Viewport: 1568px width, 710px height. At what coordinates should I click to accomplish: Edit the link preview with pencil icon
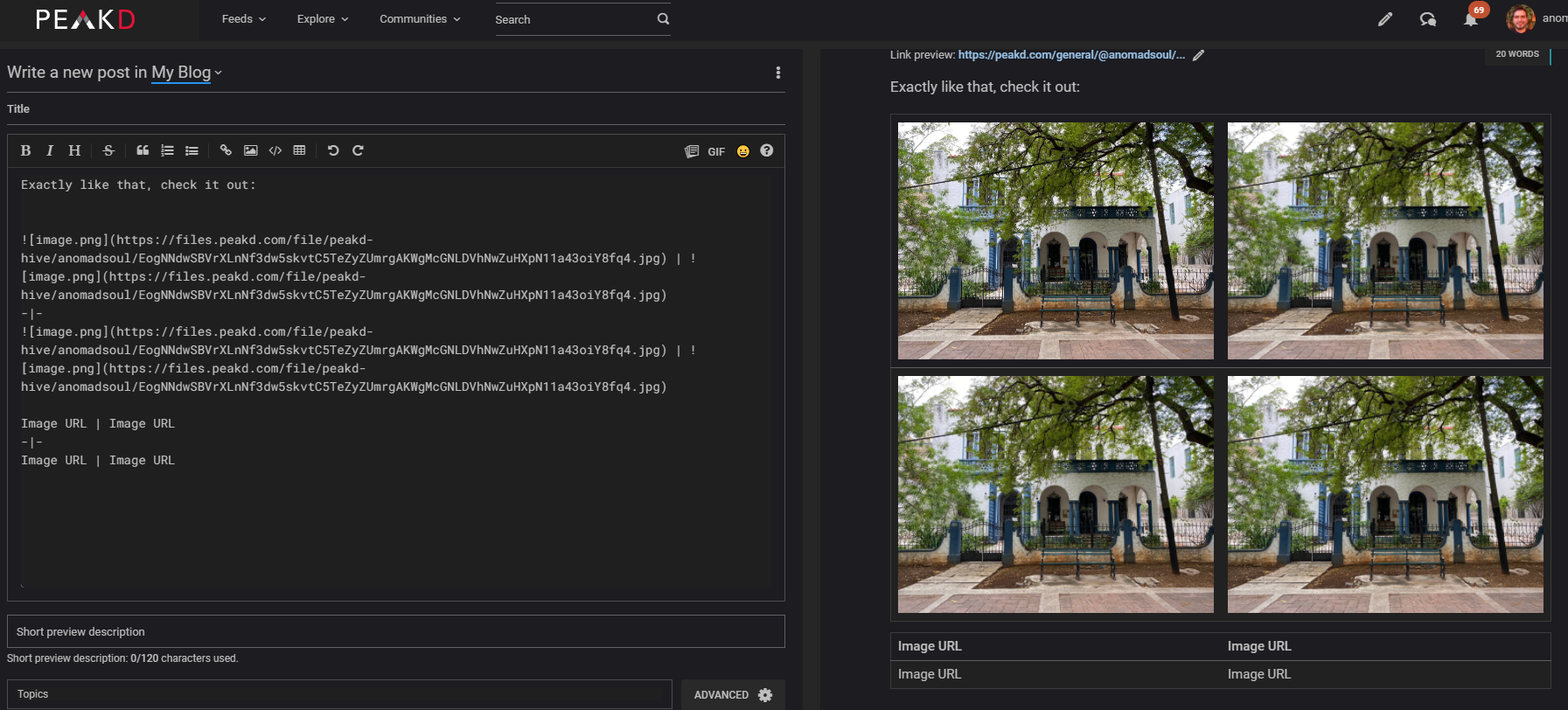point(1199,55)
